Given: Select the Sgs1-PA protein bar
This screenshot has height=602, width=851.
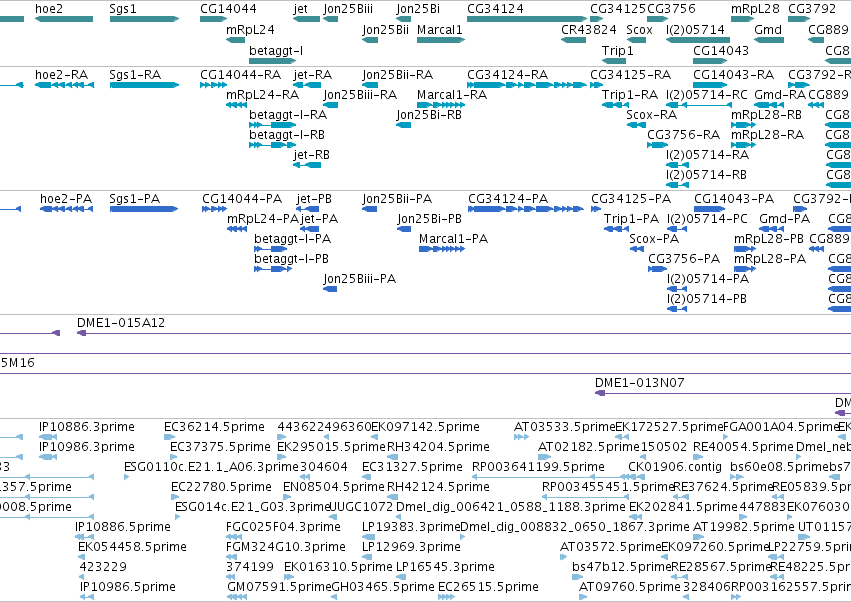Looking at the screenshot, I should coord(144,209).
